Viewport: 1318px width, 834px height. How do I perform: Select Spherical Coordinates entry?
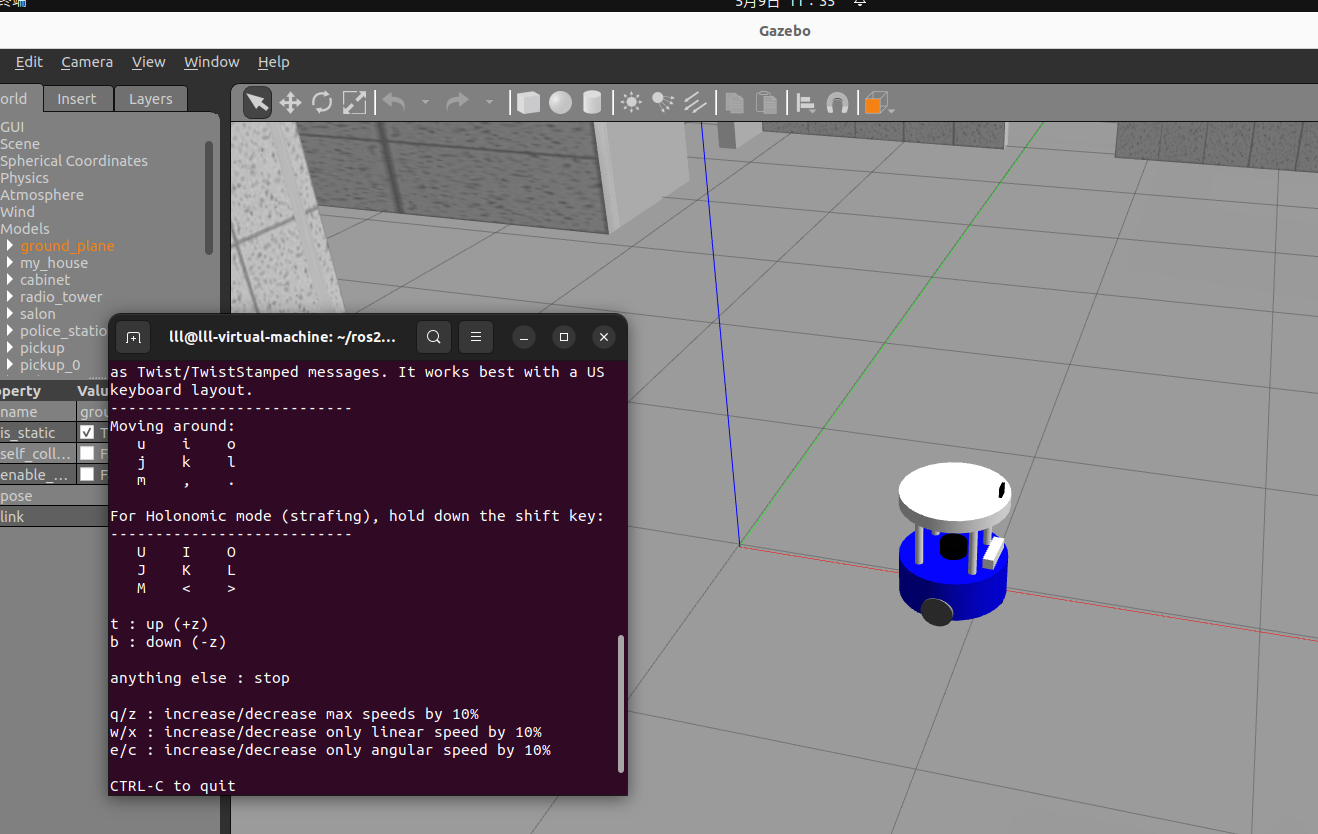[x=74, y=161]
